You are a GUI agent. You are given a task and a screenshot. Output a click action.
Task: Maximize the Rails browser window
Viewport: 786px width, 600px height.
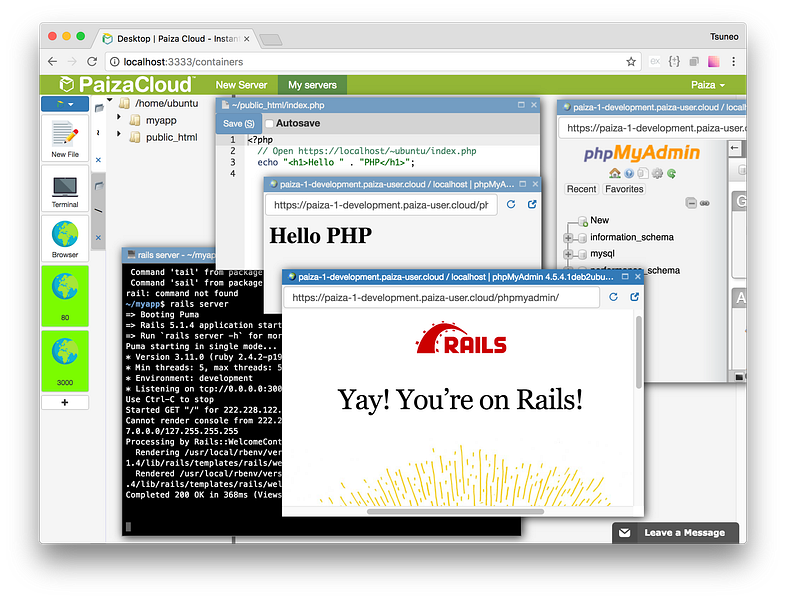click(x=625, y=277)
